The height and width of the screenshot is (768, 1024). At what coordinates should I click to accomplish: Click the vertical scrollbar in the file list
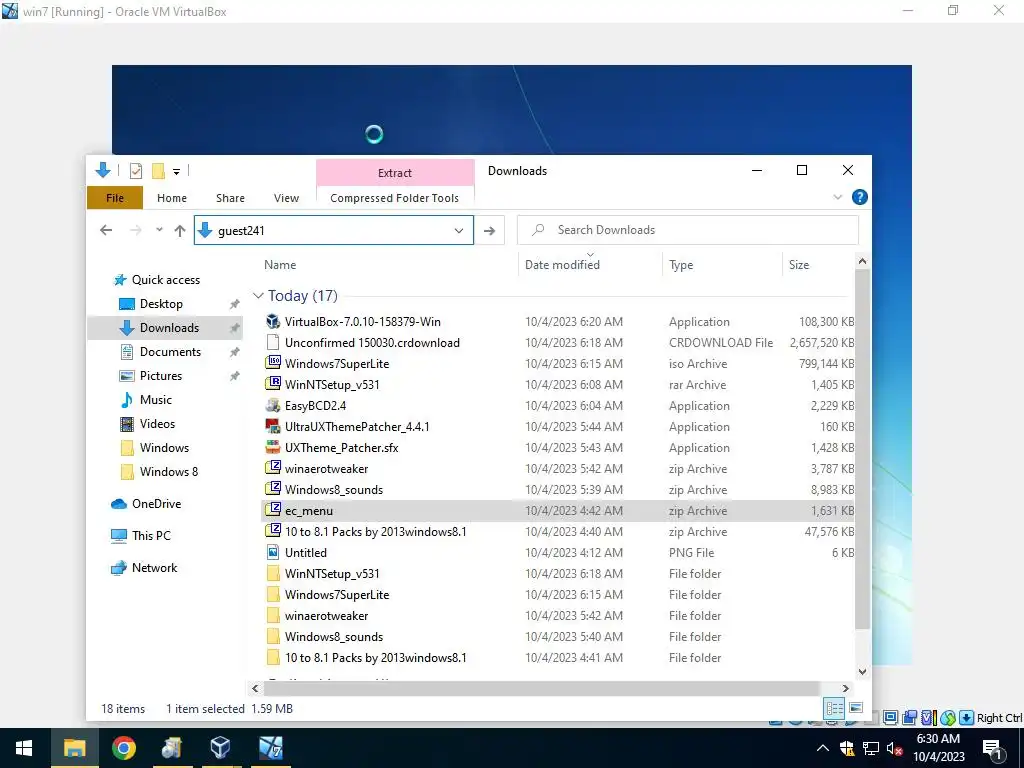(x=862, y=449)
